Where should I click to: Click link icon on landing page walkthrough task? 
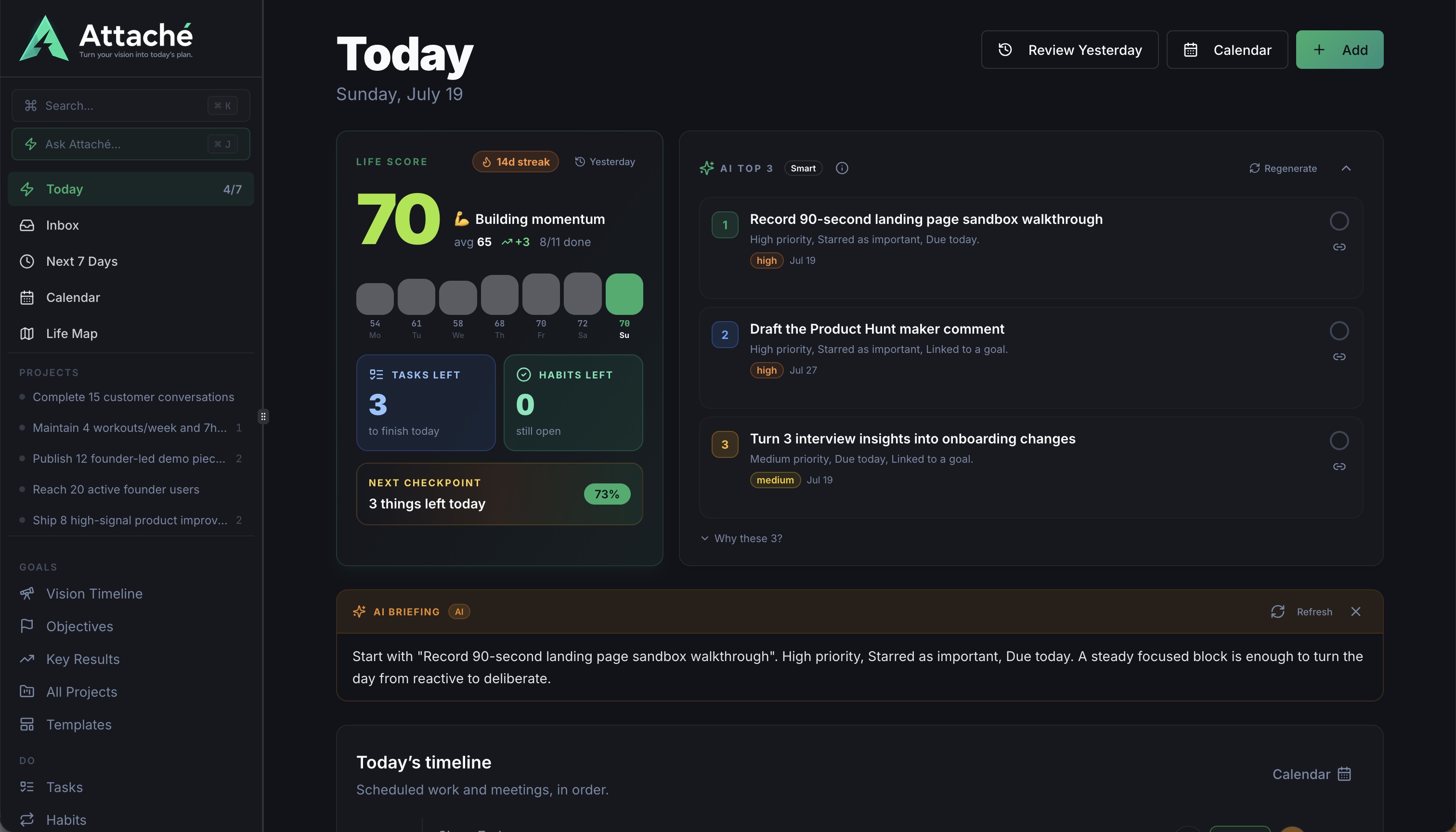point(1339,247)
